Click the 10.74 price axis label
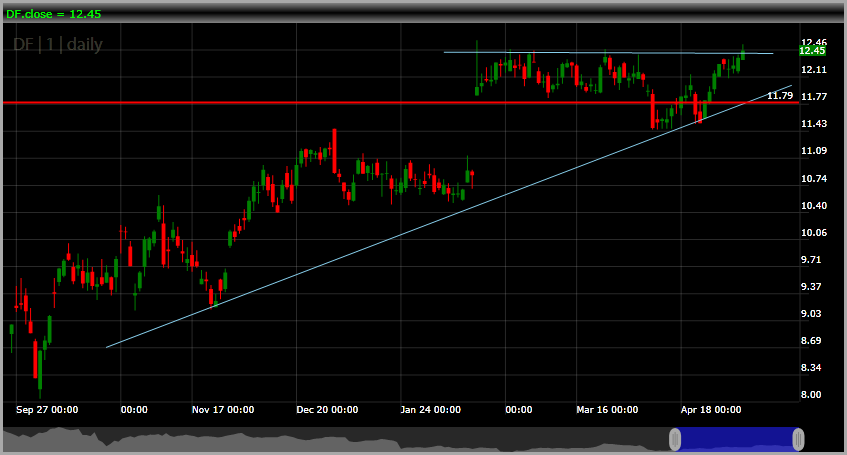The height and width of the screenshot is (455, 847). (x=814, y=178)
